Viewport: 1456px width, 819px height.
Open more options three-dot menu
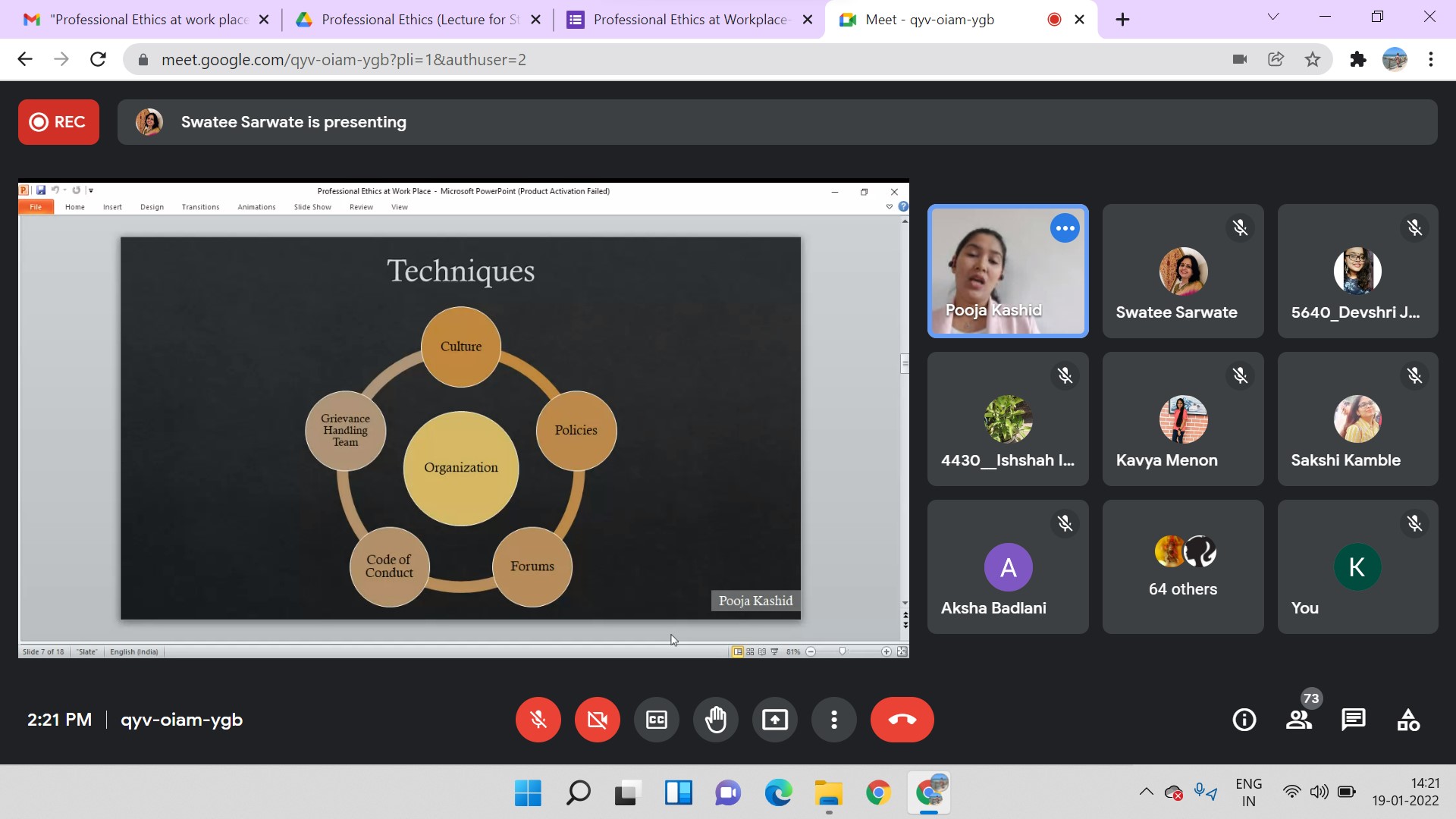coord(833,719)
